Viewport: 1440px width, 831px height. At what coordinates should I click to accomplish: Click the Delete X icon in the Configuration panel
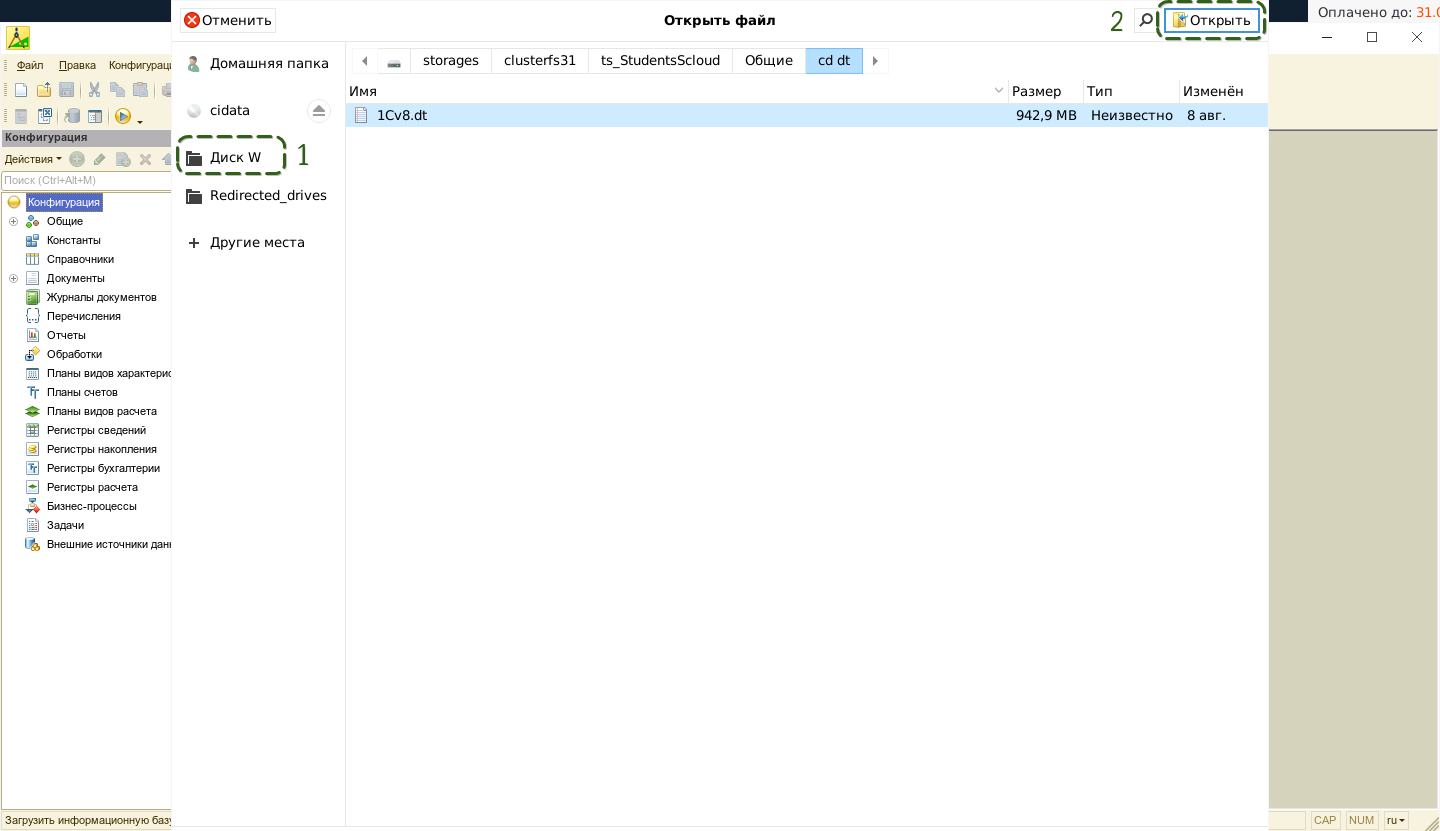145,159
